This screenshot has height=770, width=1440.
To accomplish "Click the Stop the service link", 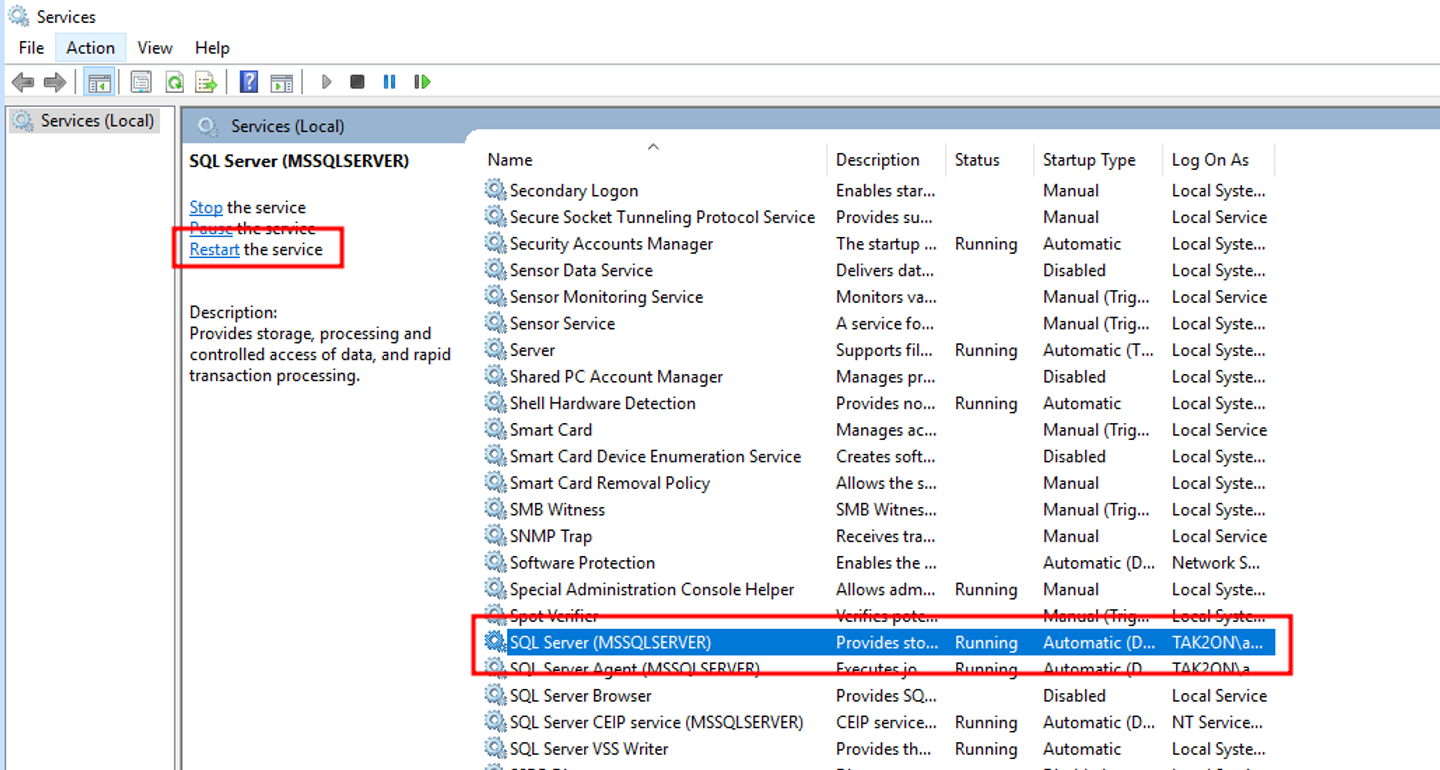I will pyautogui.click(x=206, y=207).
